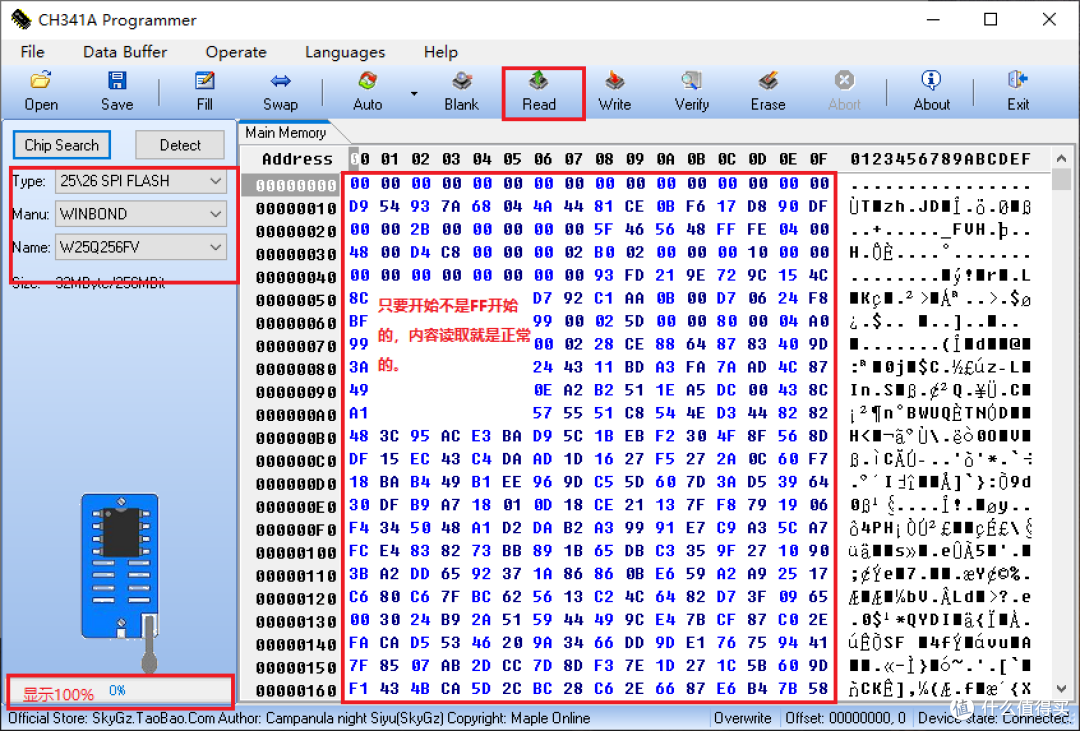1080x731 pixels.
Task: Open the File menu
Action: click(x=32, y=52)
